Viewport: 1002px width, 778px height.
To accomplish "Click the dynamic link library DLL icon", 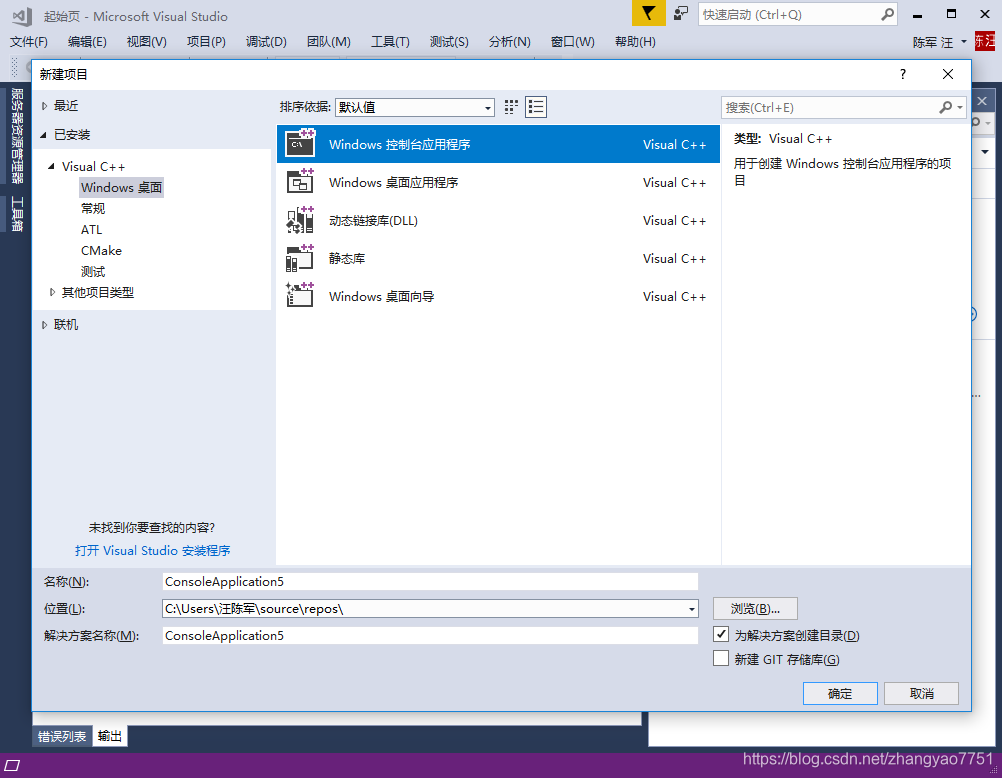I will 300,219.
